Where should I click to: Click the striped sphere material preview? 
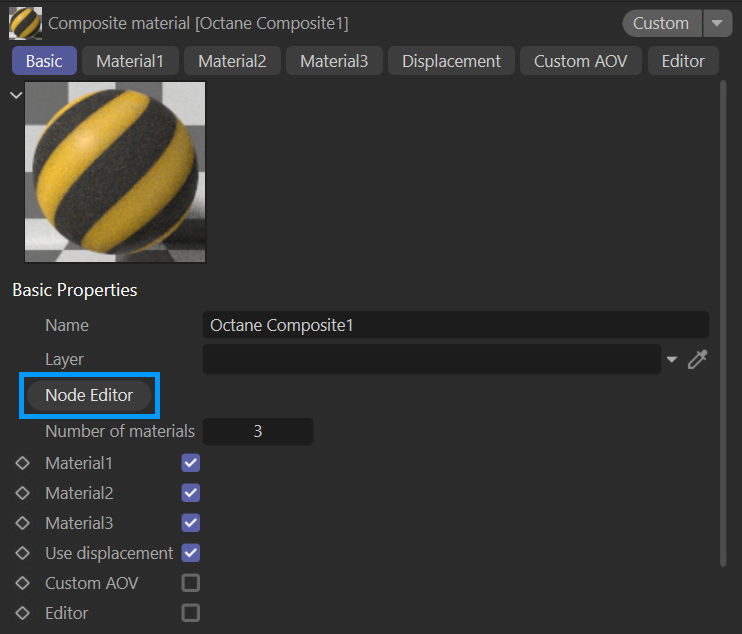click(115, 172)
